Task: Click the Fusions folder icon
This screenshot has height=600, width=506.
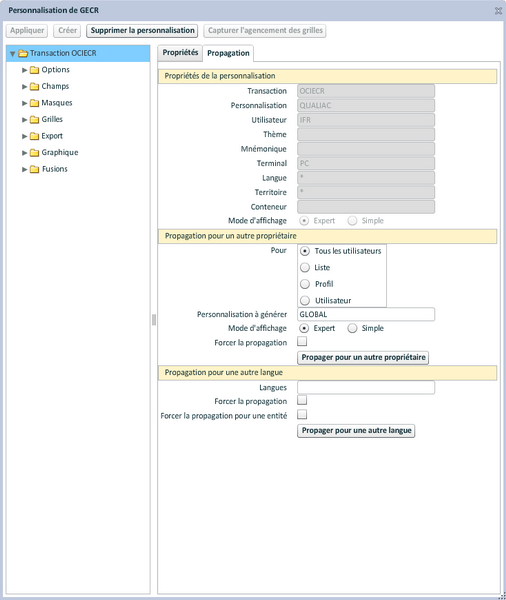Action: point(34,169)
